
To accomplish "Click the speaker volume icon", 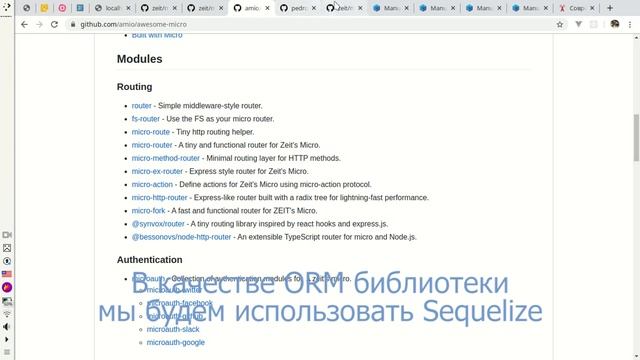I will (x=7, y=327).
